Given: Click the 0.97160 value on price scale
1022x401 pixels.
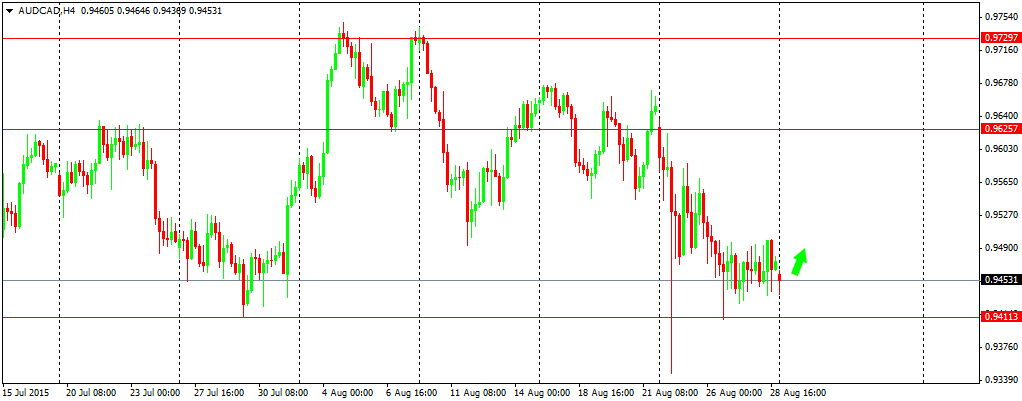Looking at the screenshot, I should (x=1000, y=50).
